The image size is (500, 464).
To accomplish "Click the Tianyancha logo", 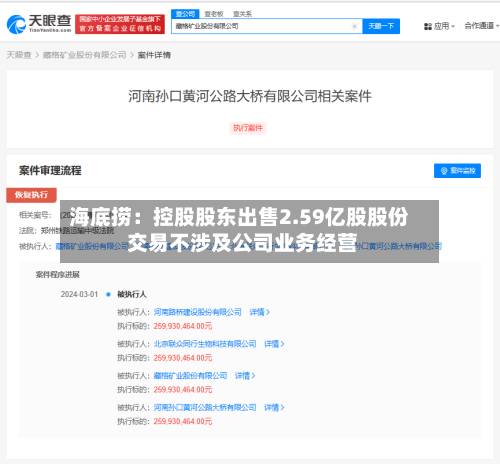I will (x=39, y=24).
